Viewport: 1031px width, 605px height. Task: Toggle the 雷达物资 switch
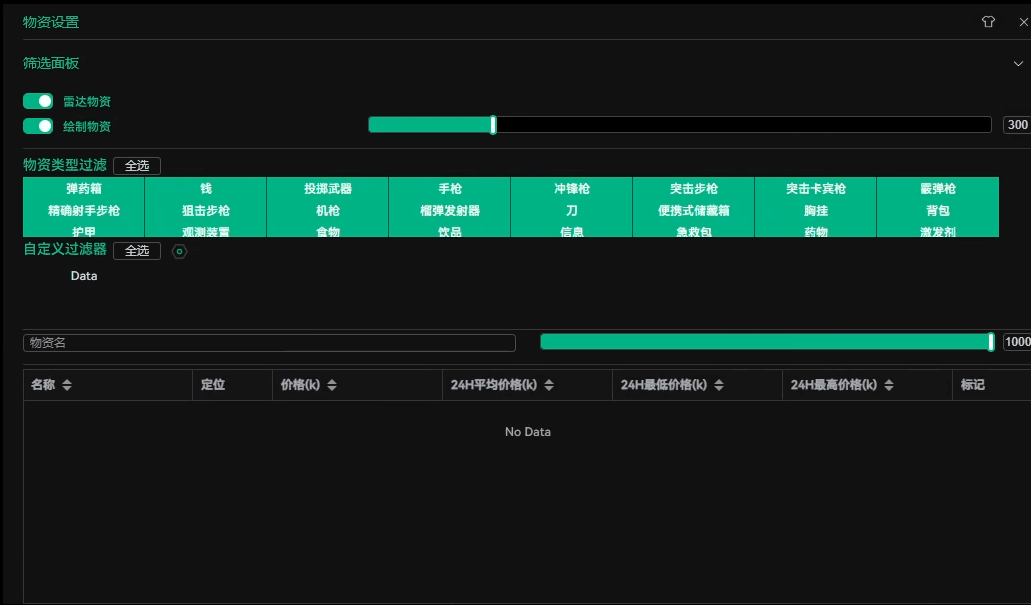tap(38, 101)
